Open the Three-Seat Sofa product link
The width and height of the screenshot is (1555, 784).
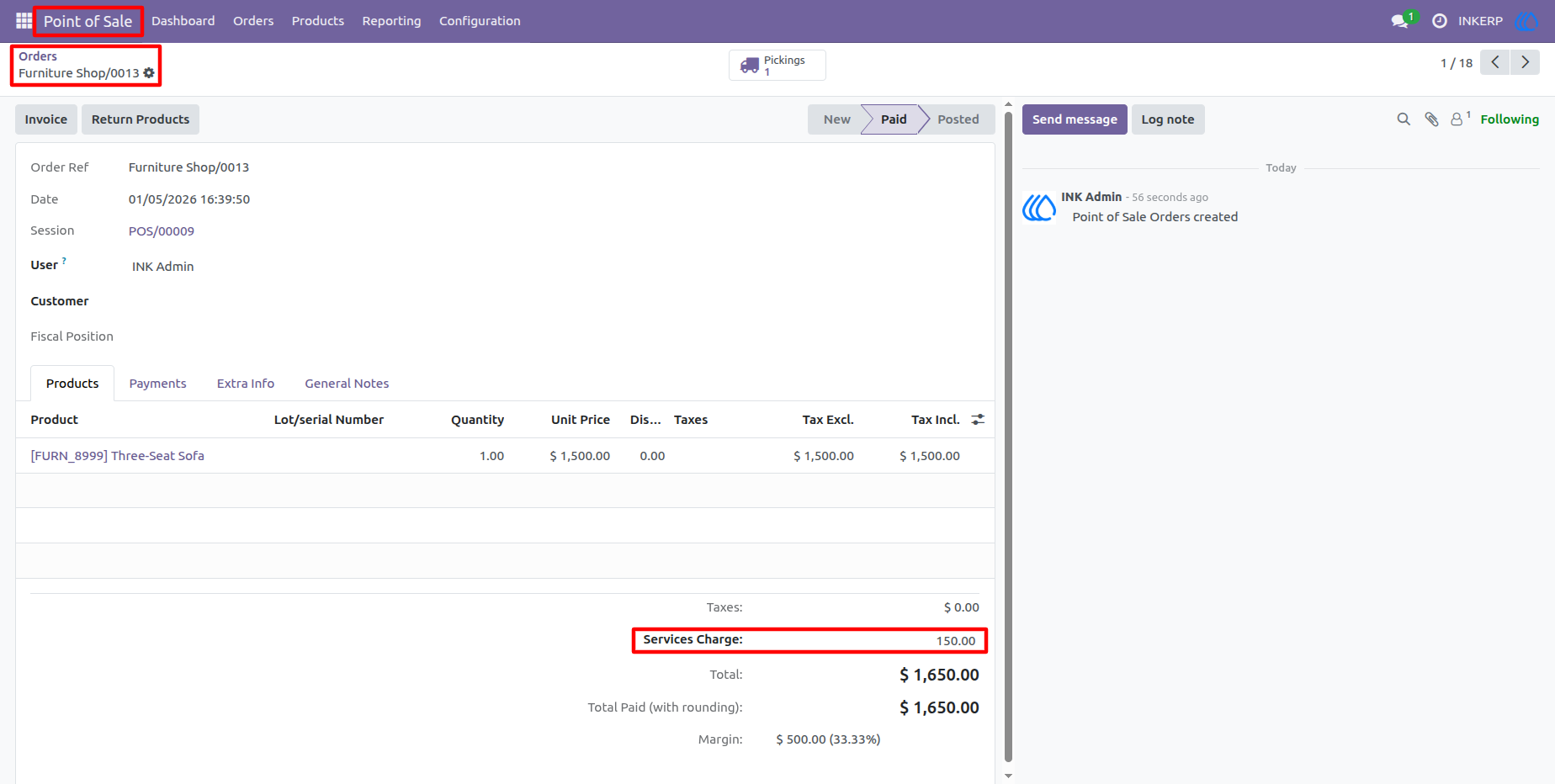click(118, 456)
